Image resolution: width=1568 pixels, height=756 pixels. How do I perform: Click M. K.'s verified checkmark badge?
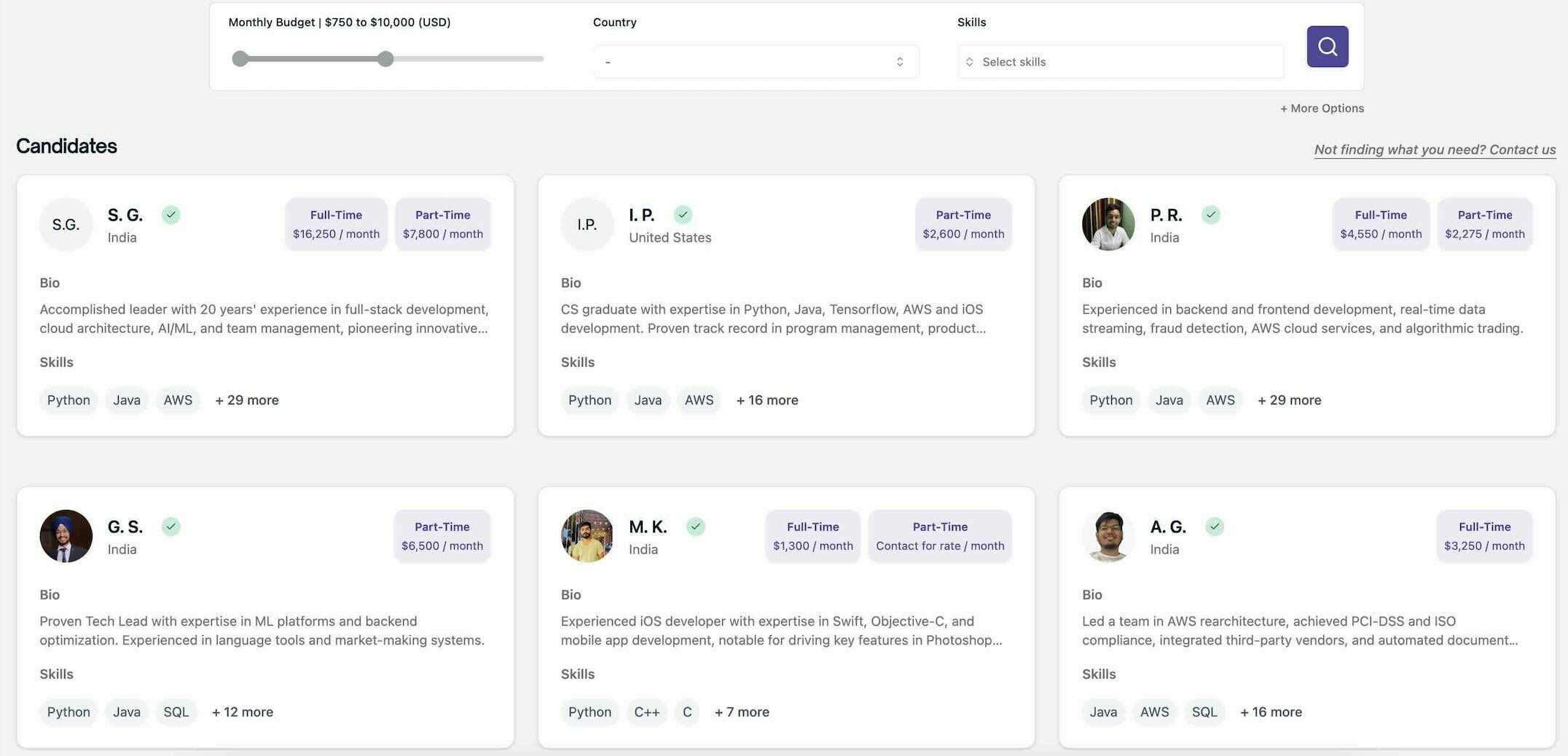pyautogui.click(x=696, y=527)
